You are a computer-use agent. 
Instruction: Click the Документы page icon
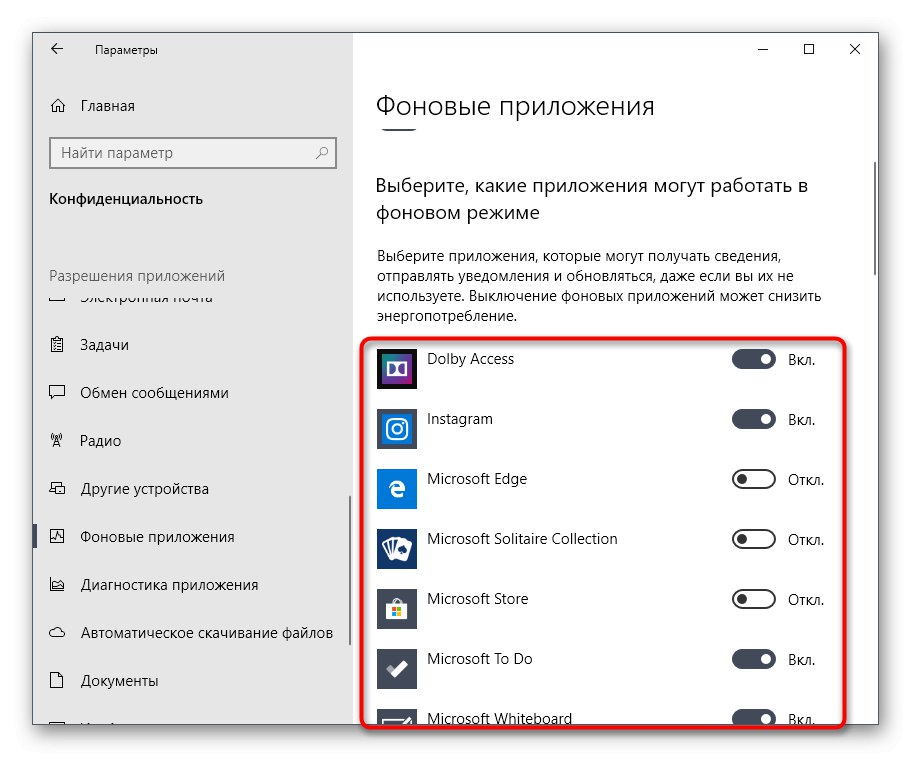point(56,680)
